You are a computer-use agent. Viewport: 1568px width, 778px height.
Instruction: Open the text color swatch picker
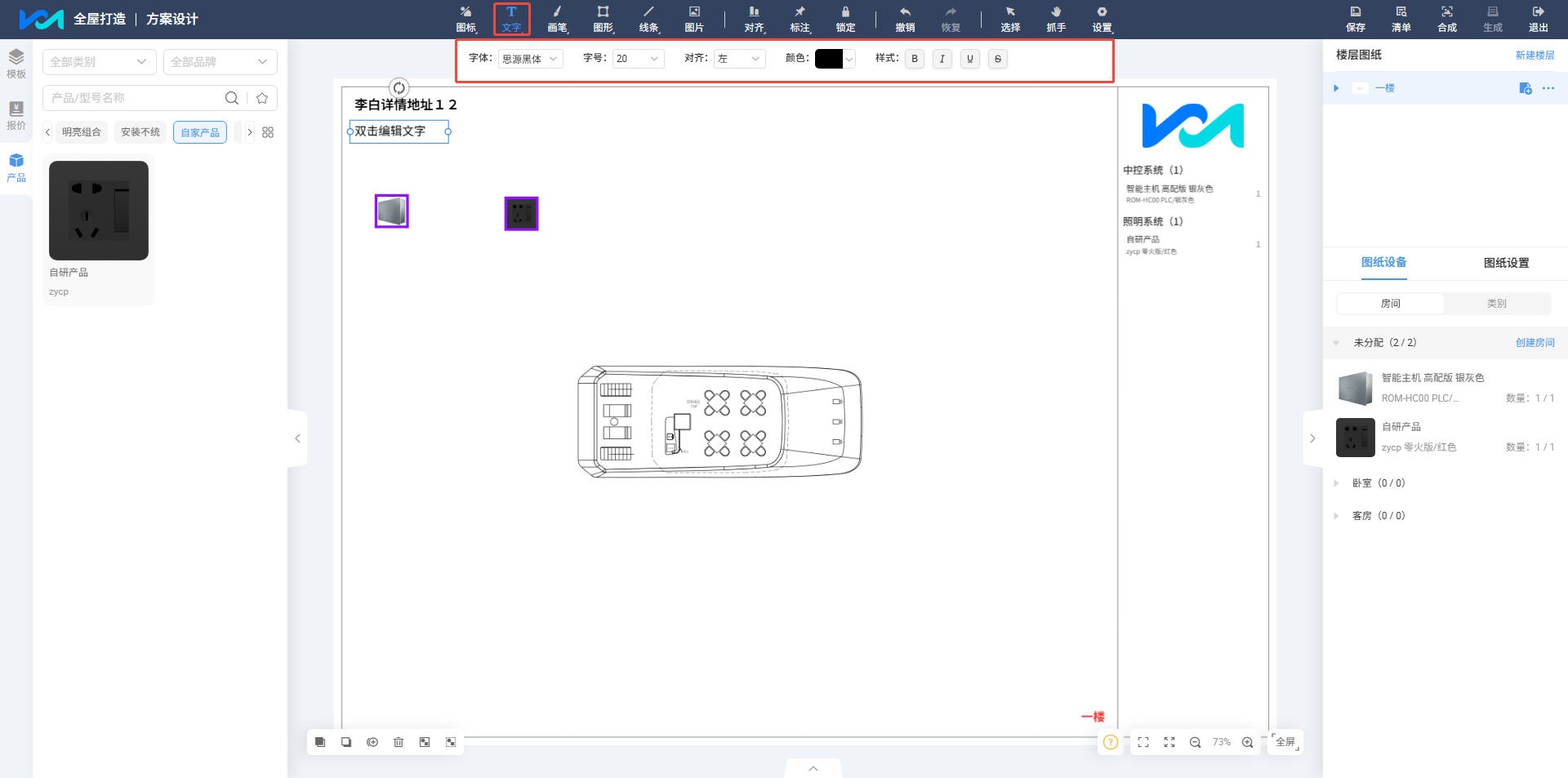(x=835, y=59)
